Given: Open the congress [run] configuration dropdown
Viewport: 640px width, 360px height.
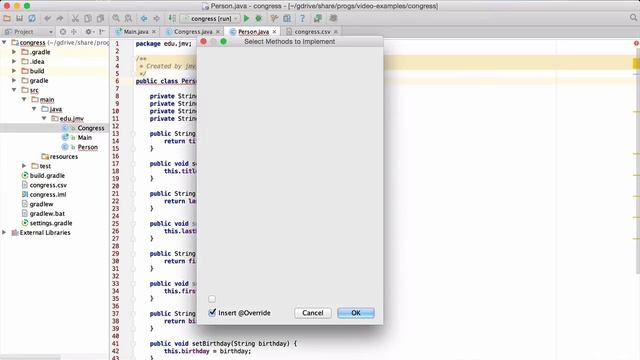Looking at the screenshot, I should pyautogui.click(x=210, y=18).
